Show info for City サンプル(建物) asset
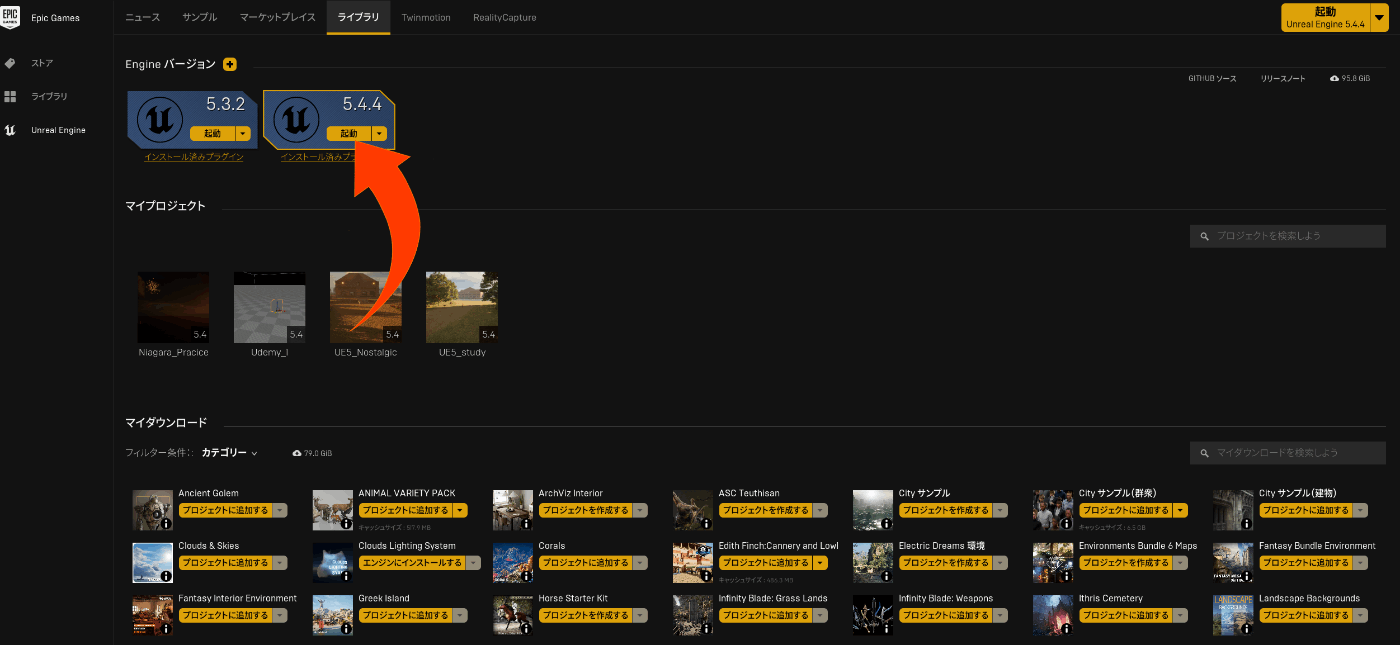The height and width of the screenshot is (645, 1400). (x=1246, y=523)
